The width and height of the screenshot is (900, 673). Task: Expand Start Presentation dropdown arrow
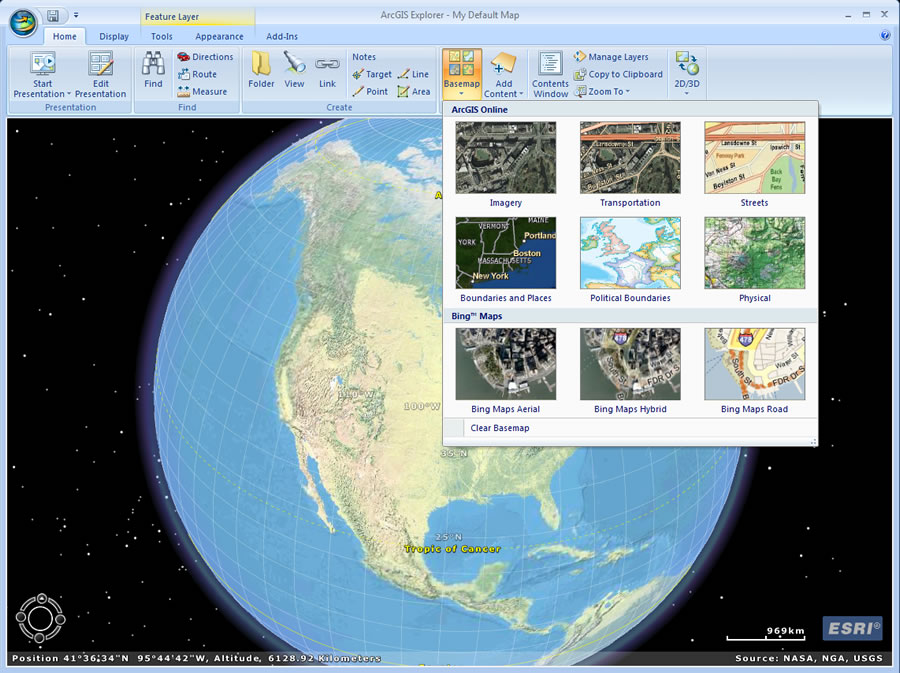69,94
